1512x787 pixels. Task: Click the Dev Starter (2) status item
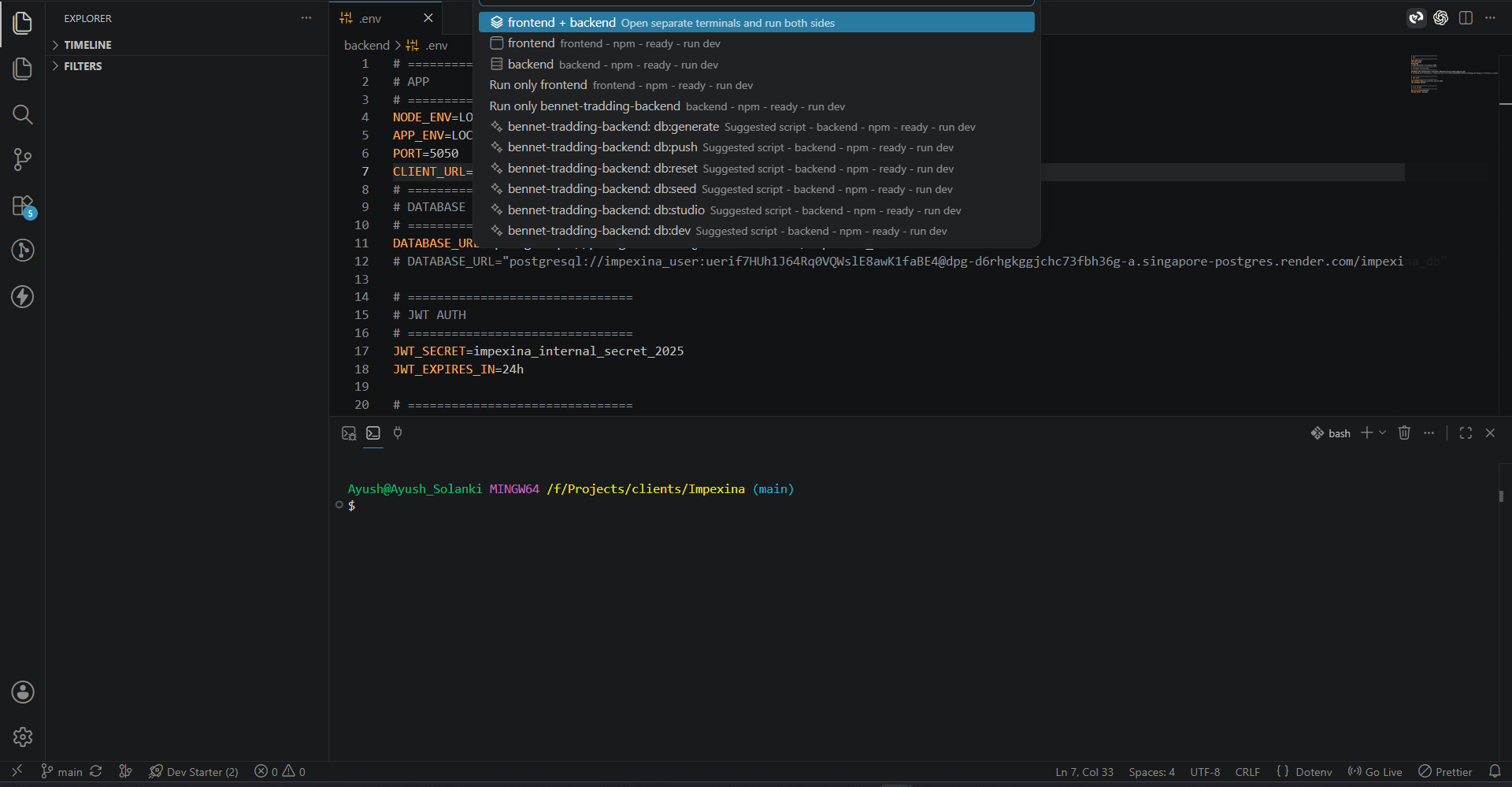point(194,772)
